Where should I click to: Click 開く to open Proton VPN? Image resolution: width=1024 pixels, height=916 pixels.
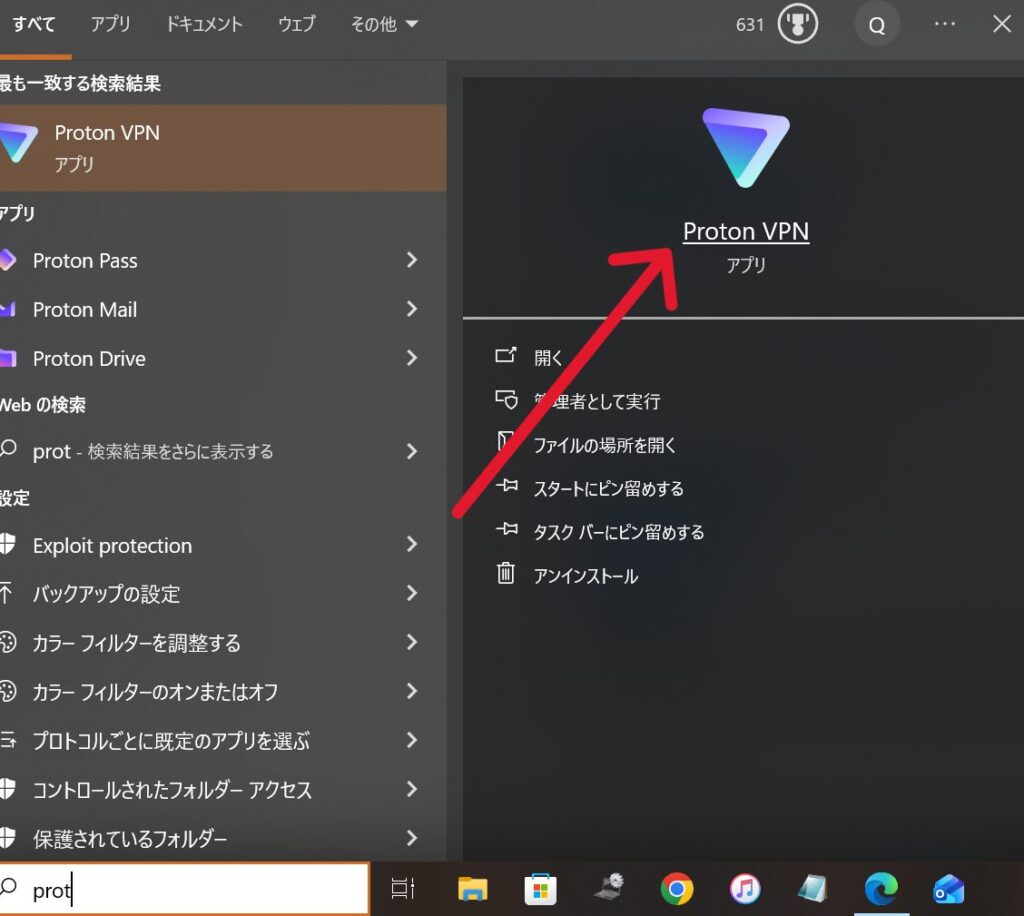tap(548, 358)
